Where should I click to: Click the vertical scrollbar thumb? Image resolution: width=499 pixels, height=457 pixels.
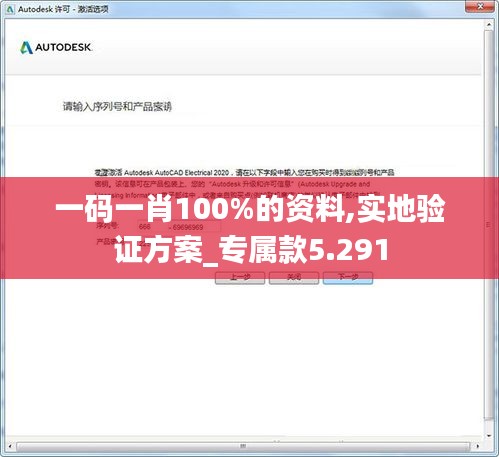[x=489, y=224]
